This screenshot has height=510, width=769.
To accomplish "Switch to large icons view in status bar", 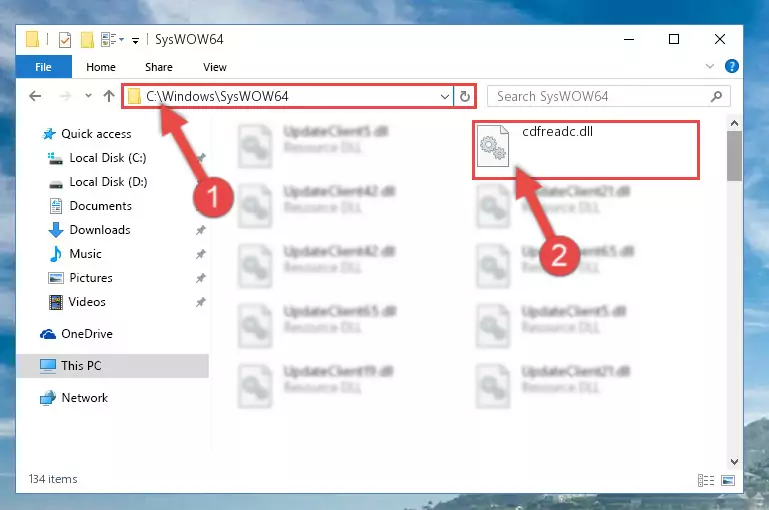I will [x=728, y=481].
